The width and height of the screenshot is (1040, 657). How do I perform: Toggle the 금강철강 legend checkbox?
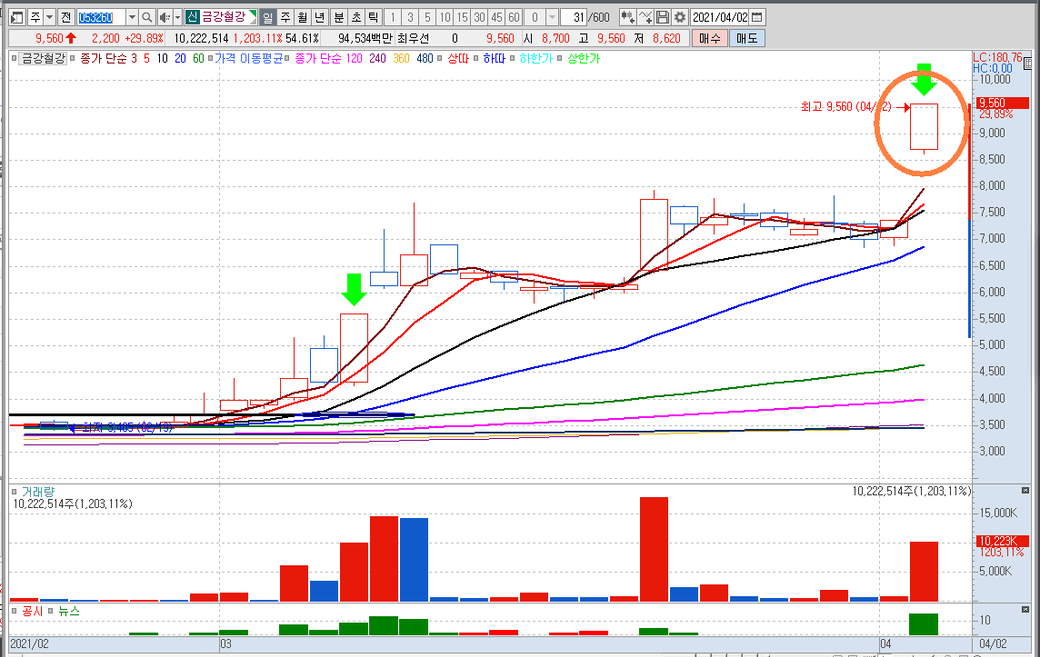point(13,58)
